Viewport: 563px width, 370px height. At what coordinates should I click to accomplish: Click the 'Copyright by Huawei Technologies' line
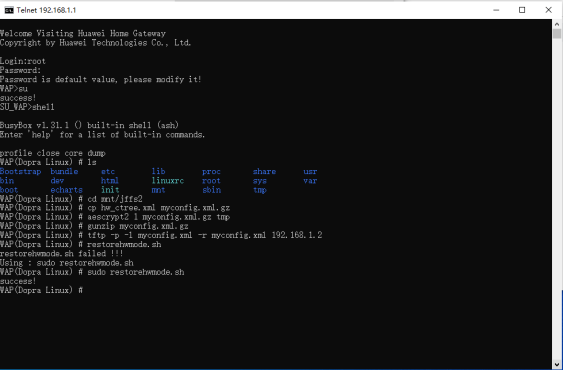pos(96,43)
